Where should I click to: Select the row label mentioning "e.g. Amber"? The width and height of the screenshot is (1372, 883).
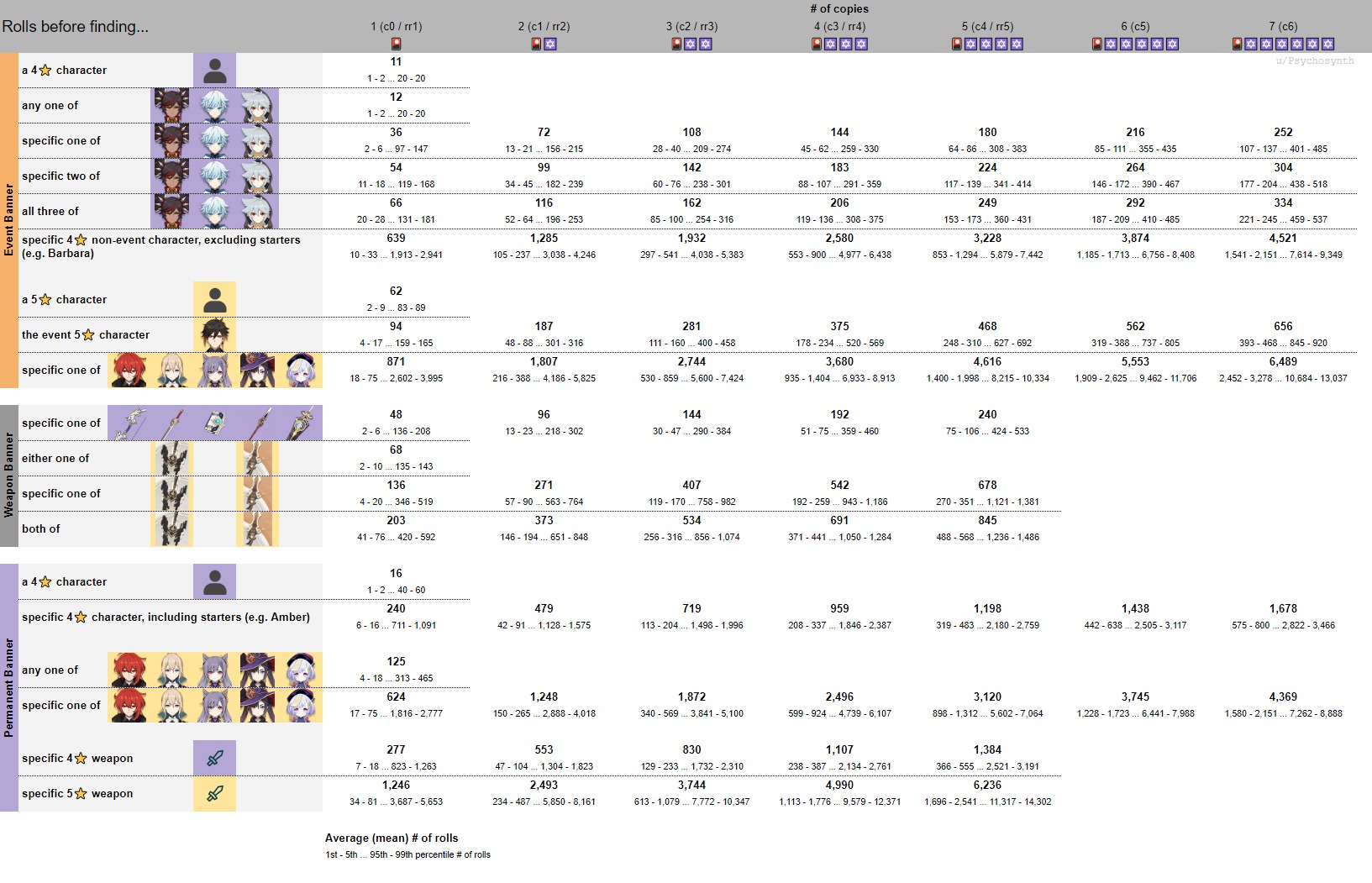point(166,617)
